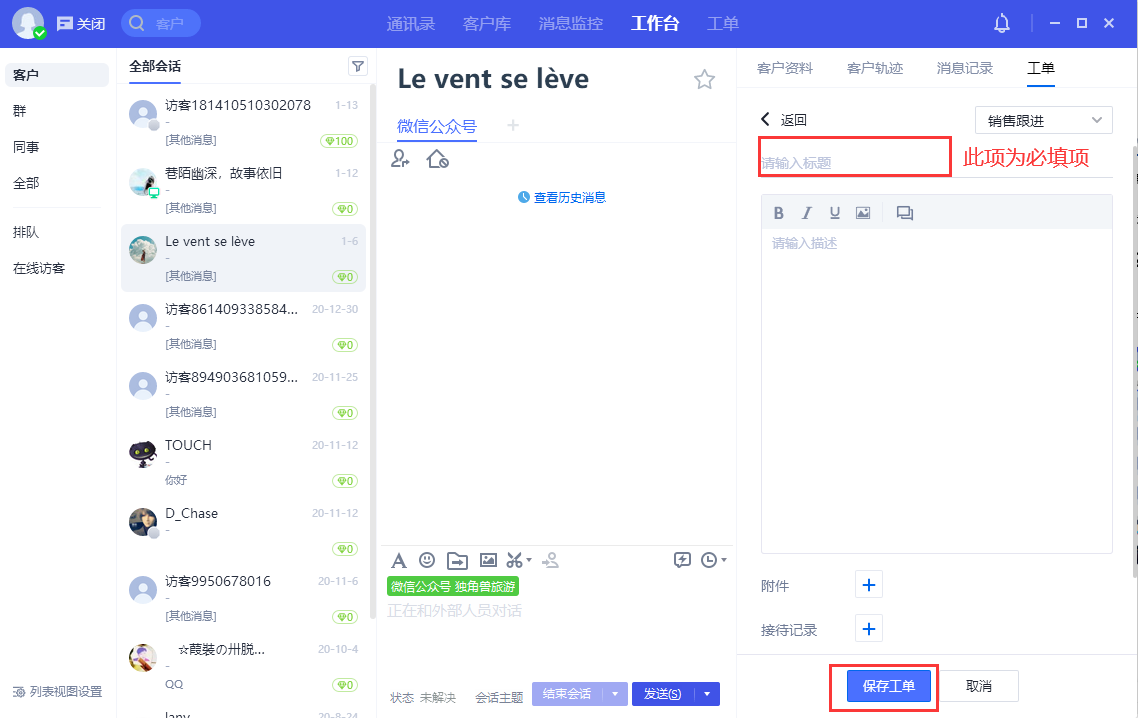Open the quick reply bubble icon

pyautogui.click(x=682, y=560)
